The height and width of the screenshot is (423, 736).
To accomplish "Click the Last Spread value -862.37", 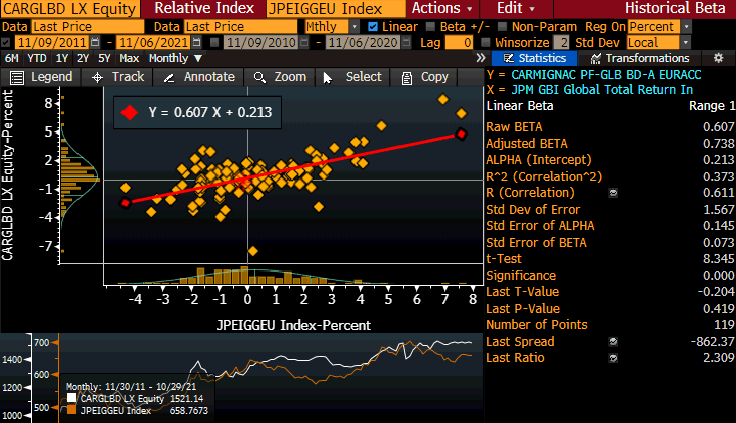I will [x=713, y=342].
